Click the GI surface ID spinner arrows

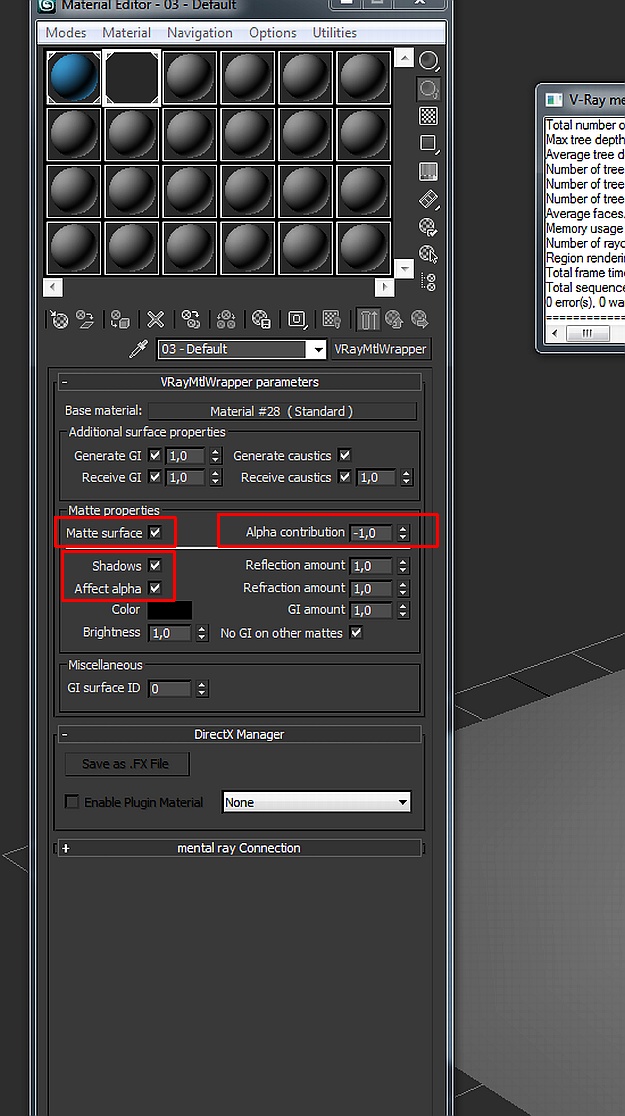pos(202,688)
